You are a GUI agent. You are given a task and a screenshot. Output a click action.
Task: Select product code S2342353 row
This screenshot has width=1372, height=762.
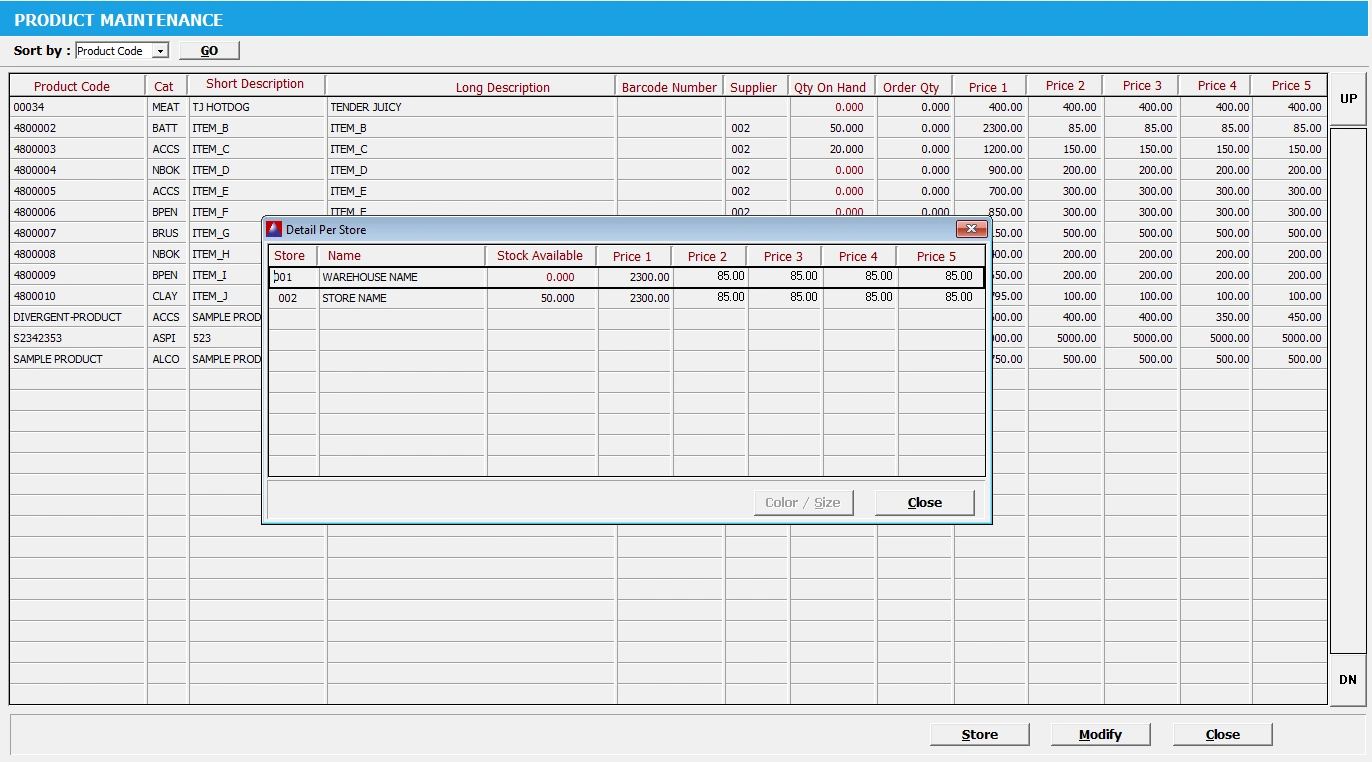pyautogui.click(x=668, y=338)
